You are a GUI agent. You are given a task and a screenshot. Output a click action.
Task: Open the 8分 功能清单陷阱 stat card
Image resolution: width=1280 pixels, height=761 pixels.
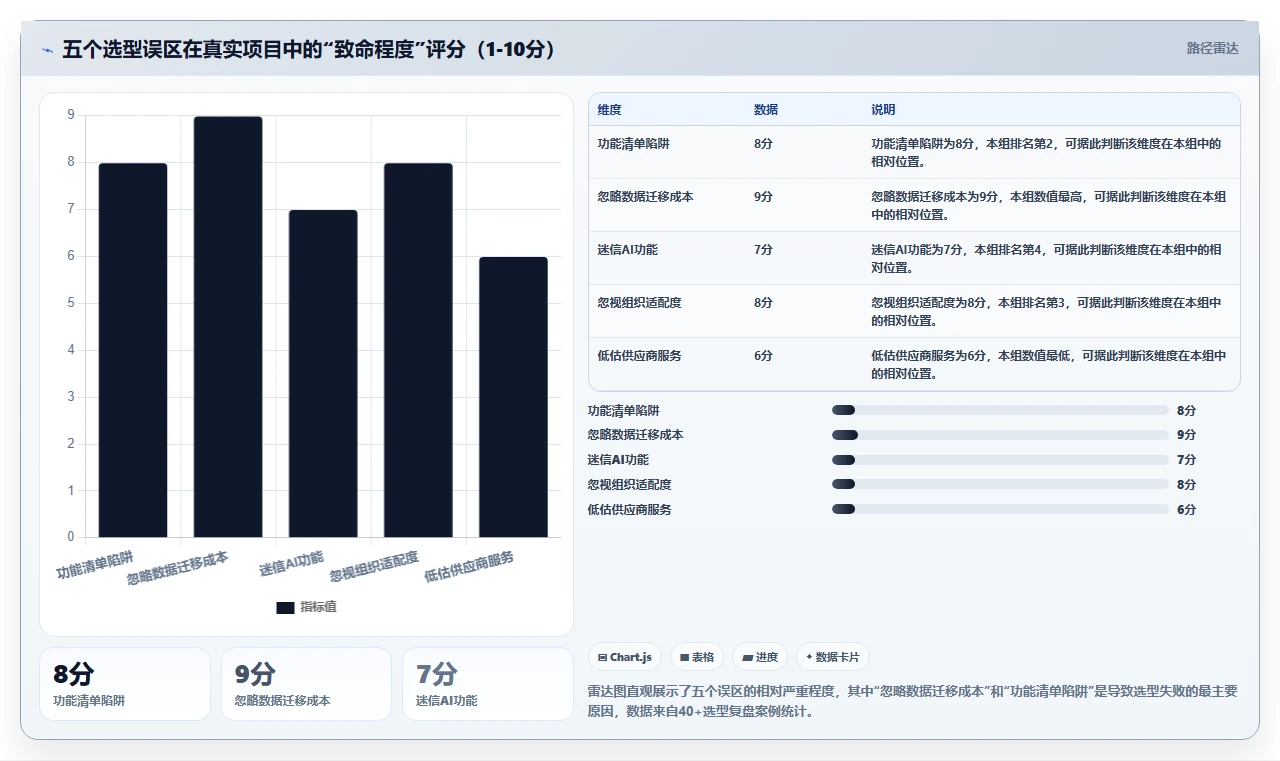pyautogui.click(x=125, y=684)
